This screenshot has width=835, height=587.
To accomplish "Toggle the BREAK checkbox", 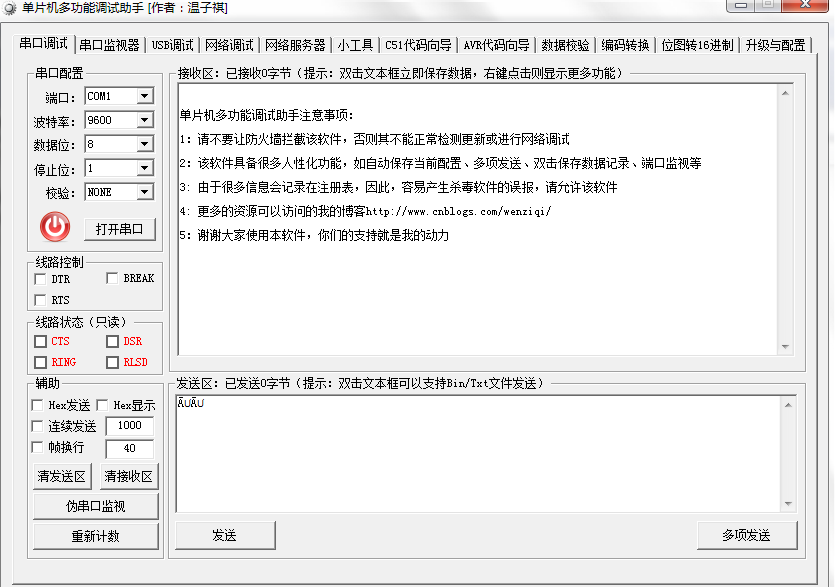I will (112, 278).
